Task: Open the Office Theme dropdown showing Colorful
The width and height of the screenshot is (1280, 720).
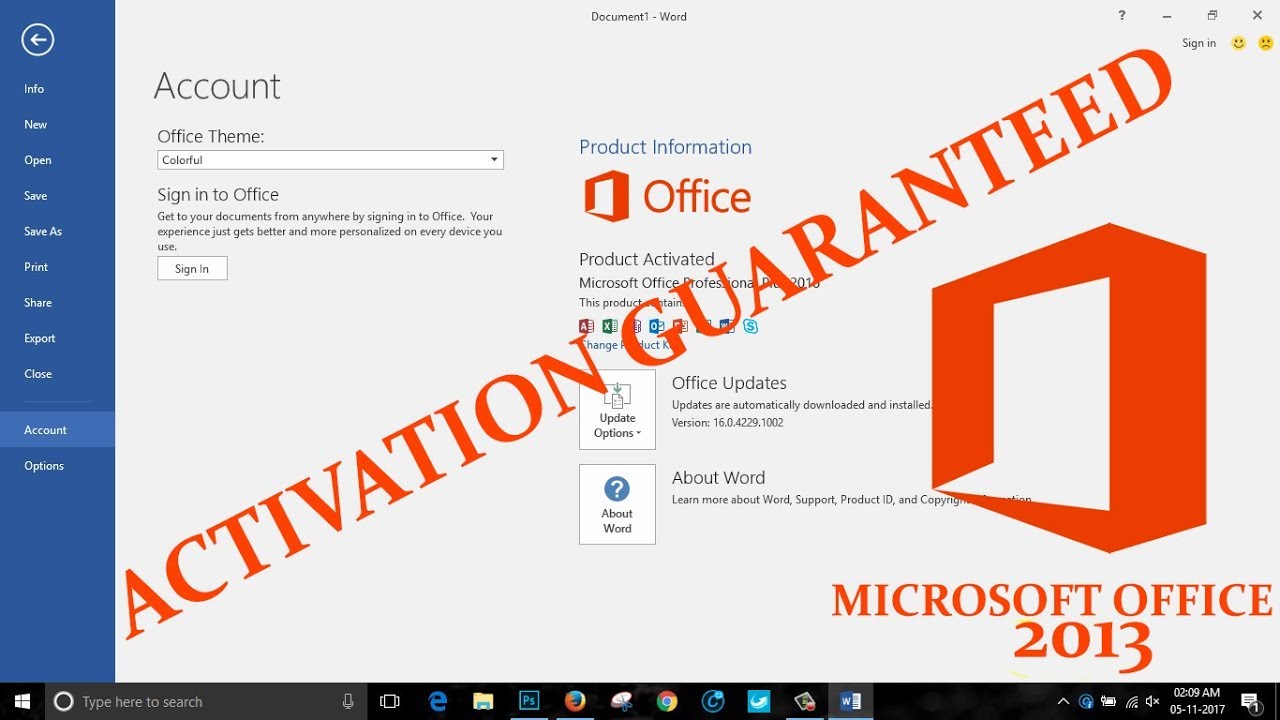Action: point(330,160)
